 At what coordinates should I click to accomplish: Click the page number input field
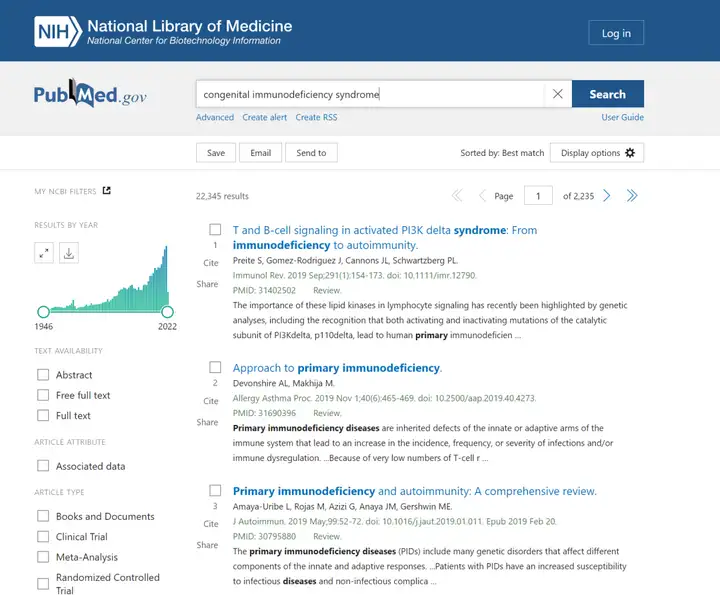point(538,196)
